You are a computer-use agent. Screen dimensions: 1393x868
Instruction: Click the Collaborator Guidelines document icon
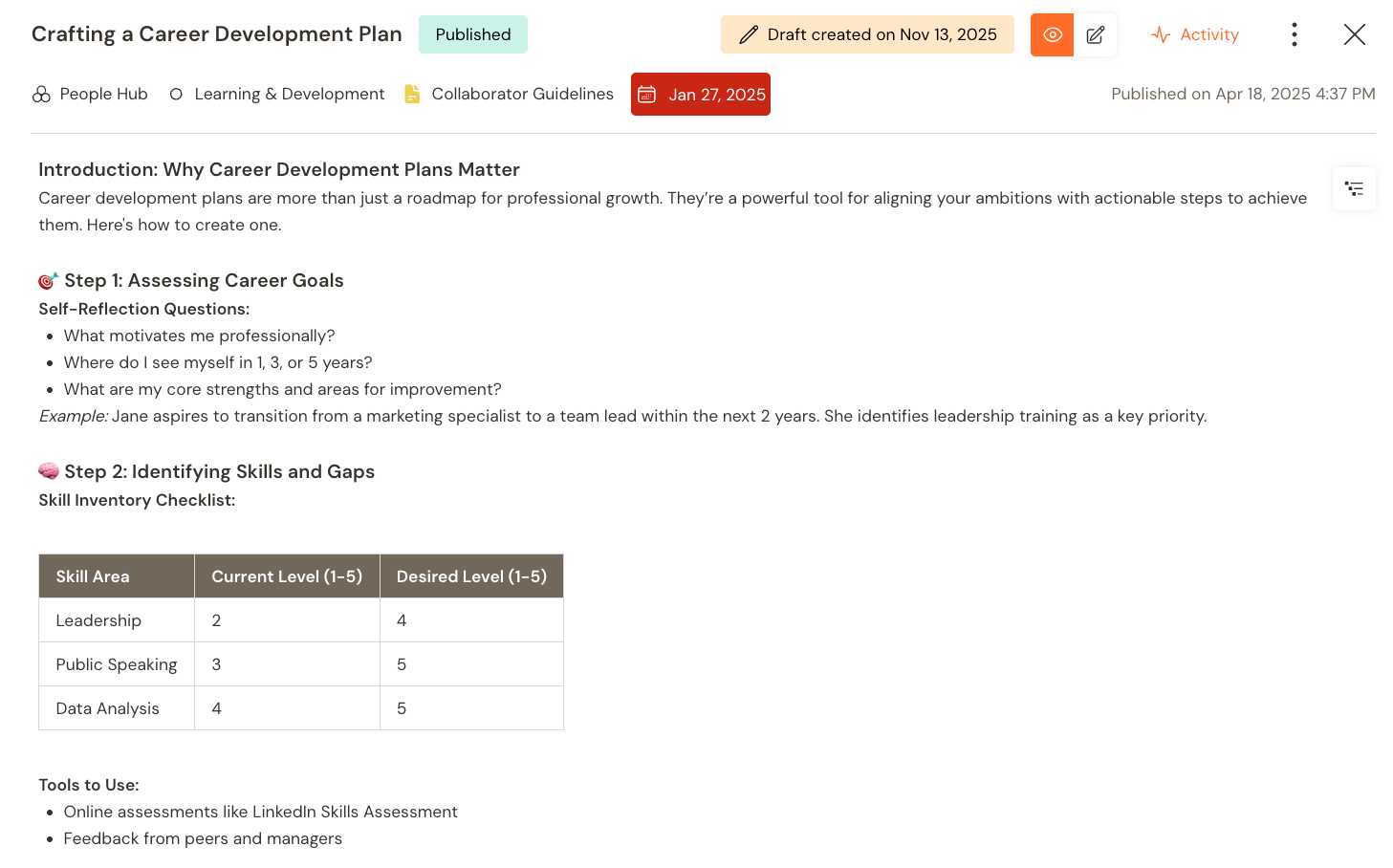pos(411,94)
